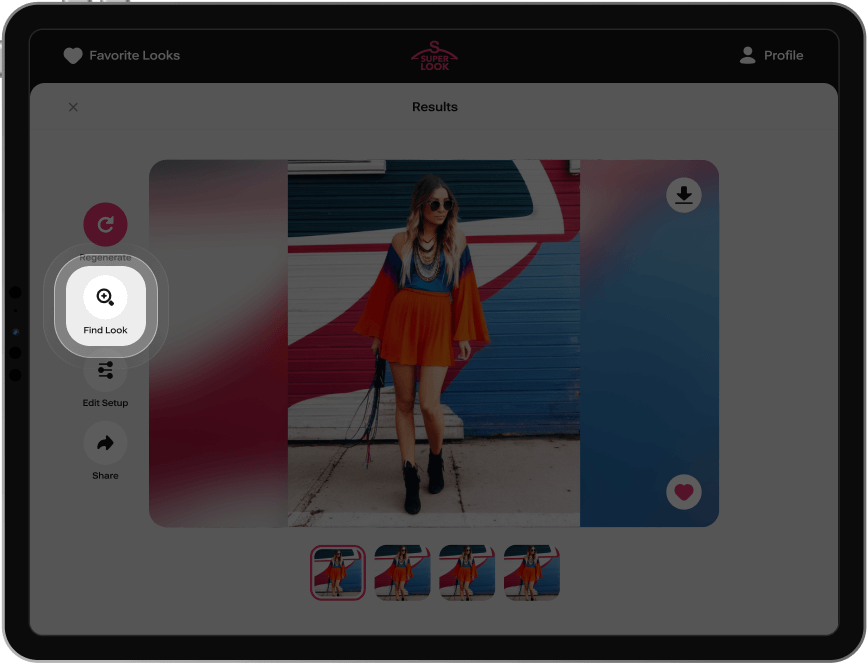
Task: Select the second result thumbnail
Action: coord(402,573)
